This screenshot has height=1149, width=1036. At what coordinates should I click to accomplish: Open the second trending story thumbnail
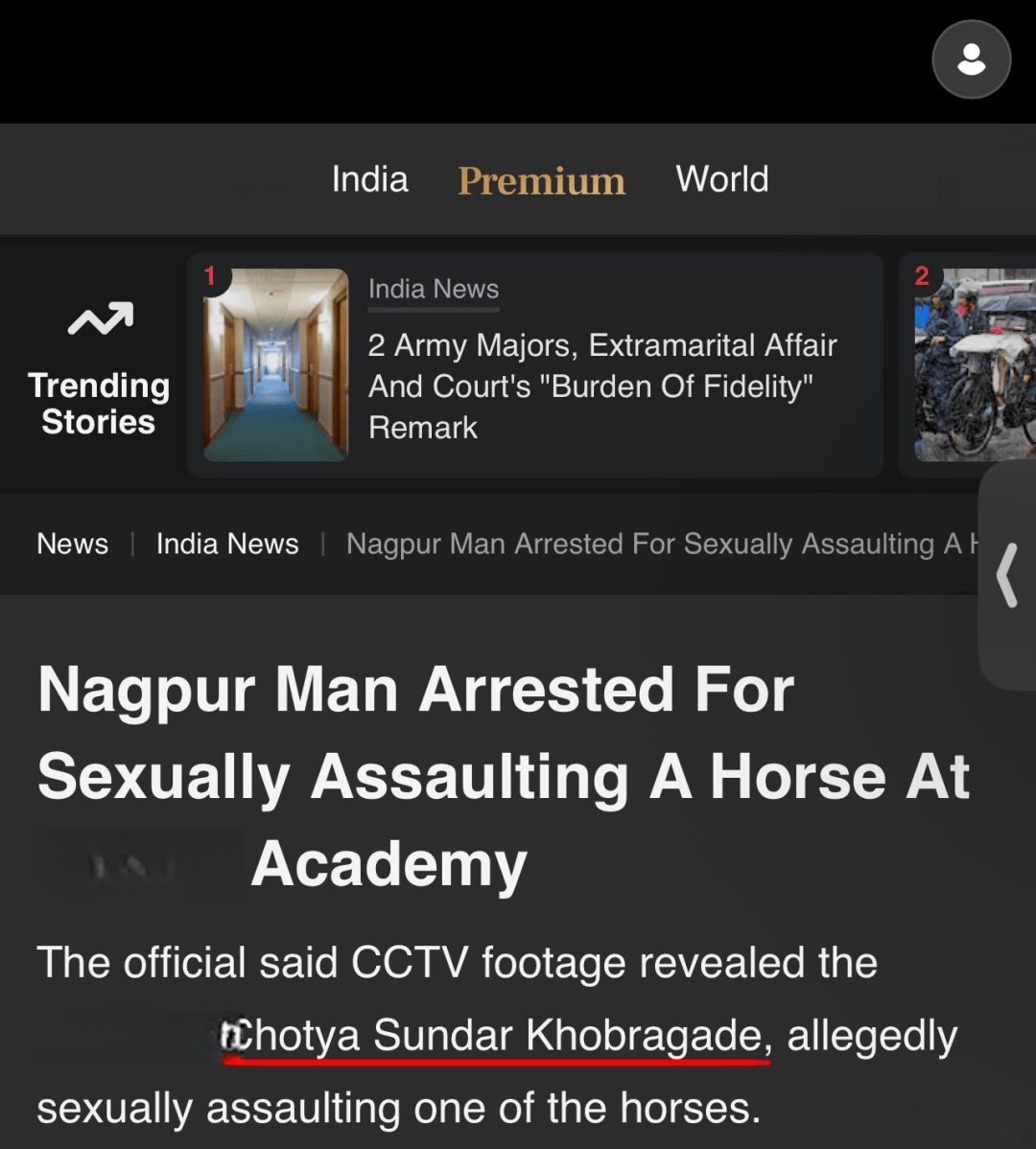click(976, 364)
